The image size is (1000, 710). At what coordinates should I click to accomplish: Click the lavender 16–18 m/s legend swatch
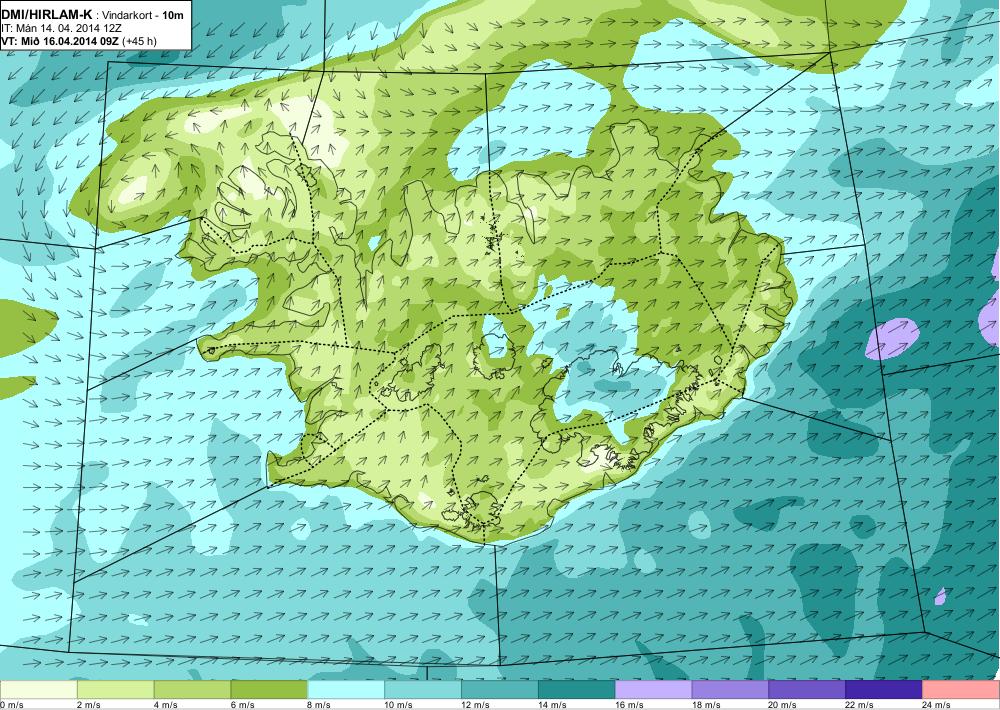click(654, 690)
